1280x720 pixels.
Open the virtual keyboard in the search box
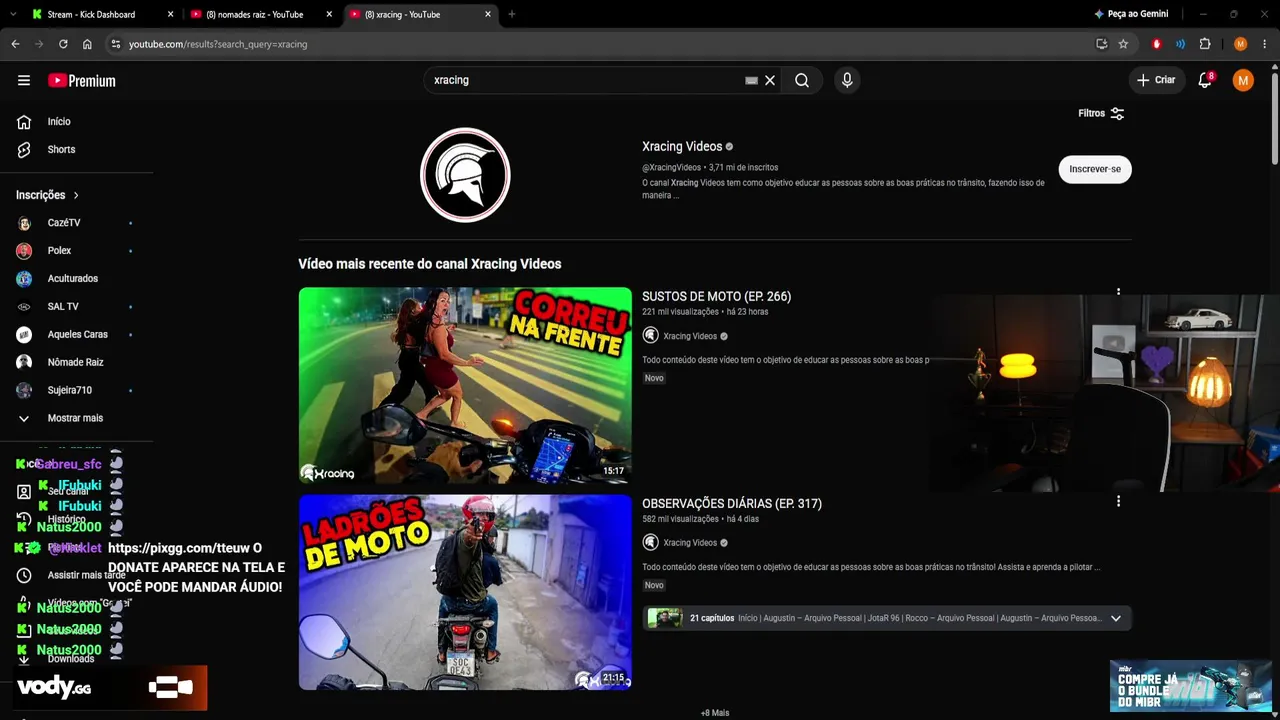coord(751,80)
